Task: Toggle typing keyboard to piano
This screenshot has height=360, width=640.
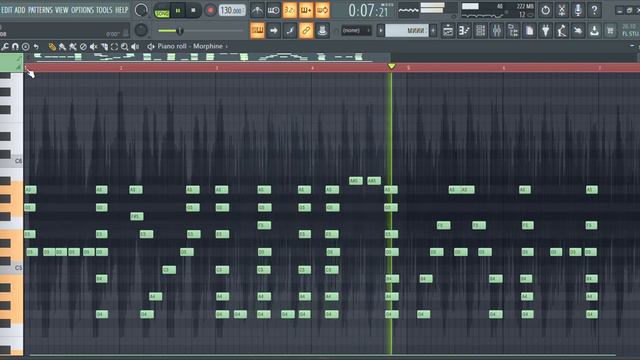Action: [257, 30]
